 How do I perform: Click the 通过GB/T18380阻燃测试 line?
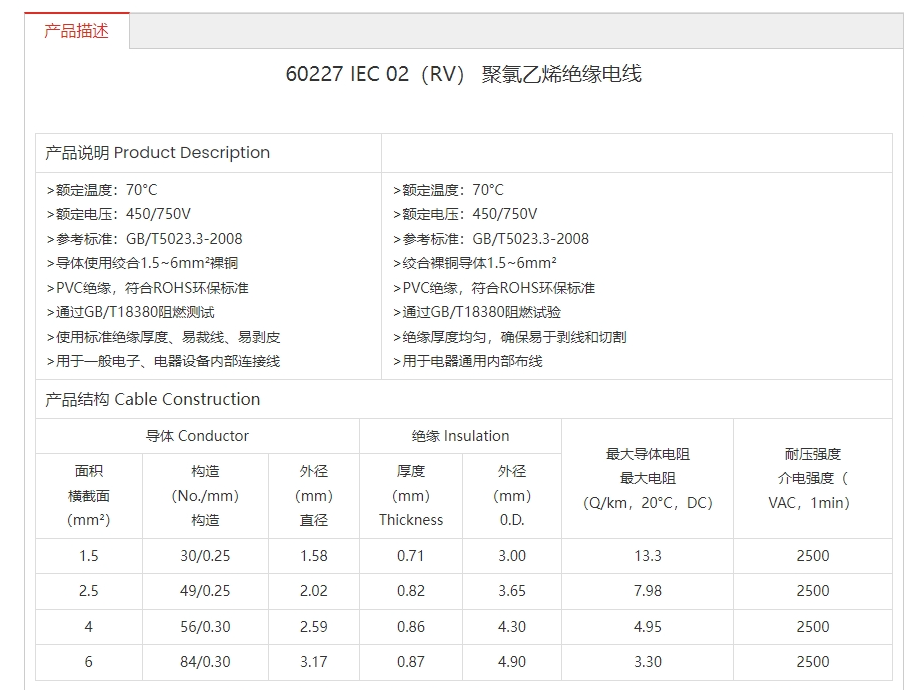tap(131, 312)
